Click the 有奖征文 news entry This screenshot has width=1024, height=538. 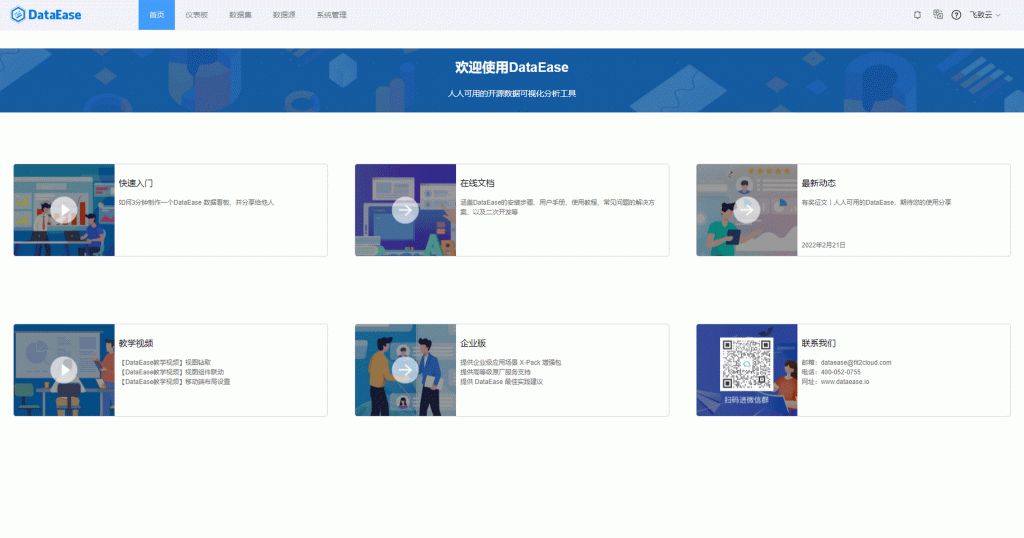[x=876, y=202]
